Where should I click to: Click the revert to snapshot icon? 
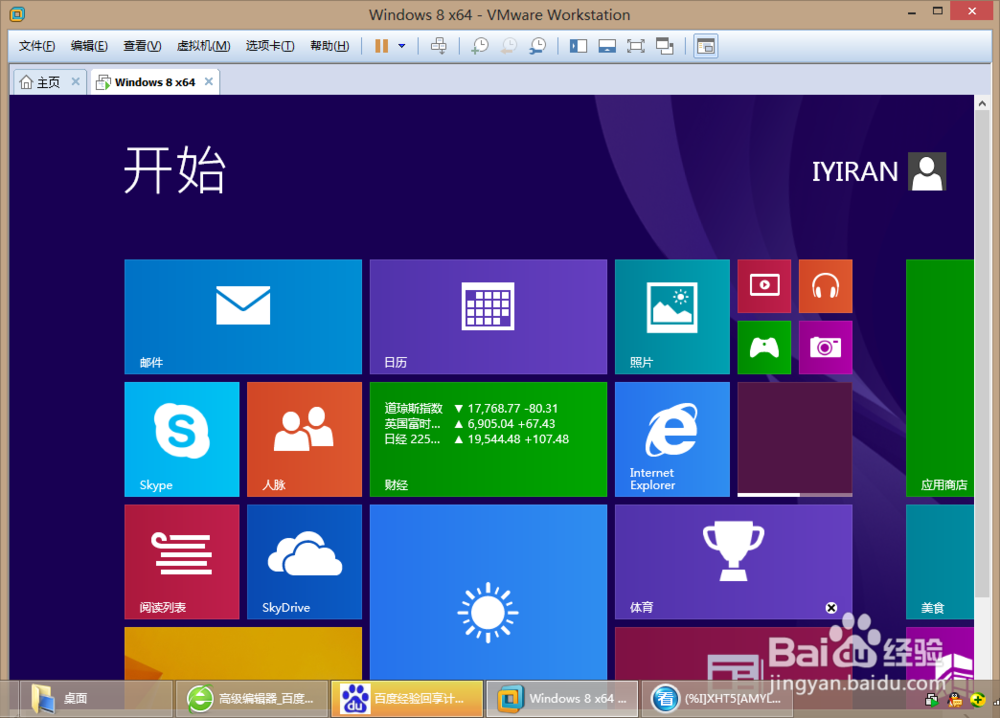click(508, 46)
